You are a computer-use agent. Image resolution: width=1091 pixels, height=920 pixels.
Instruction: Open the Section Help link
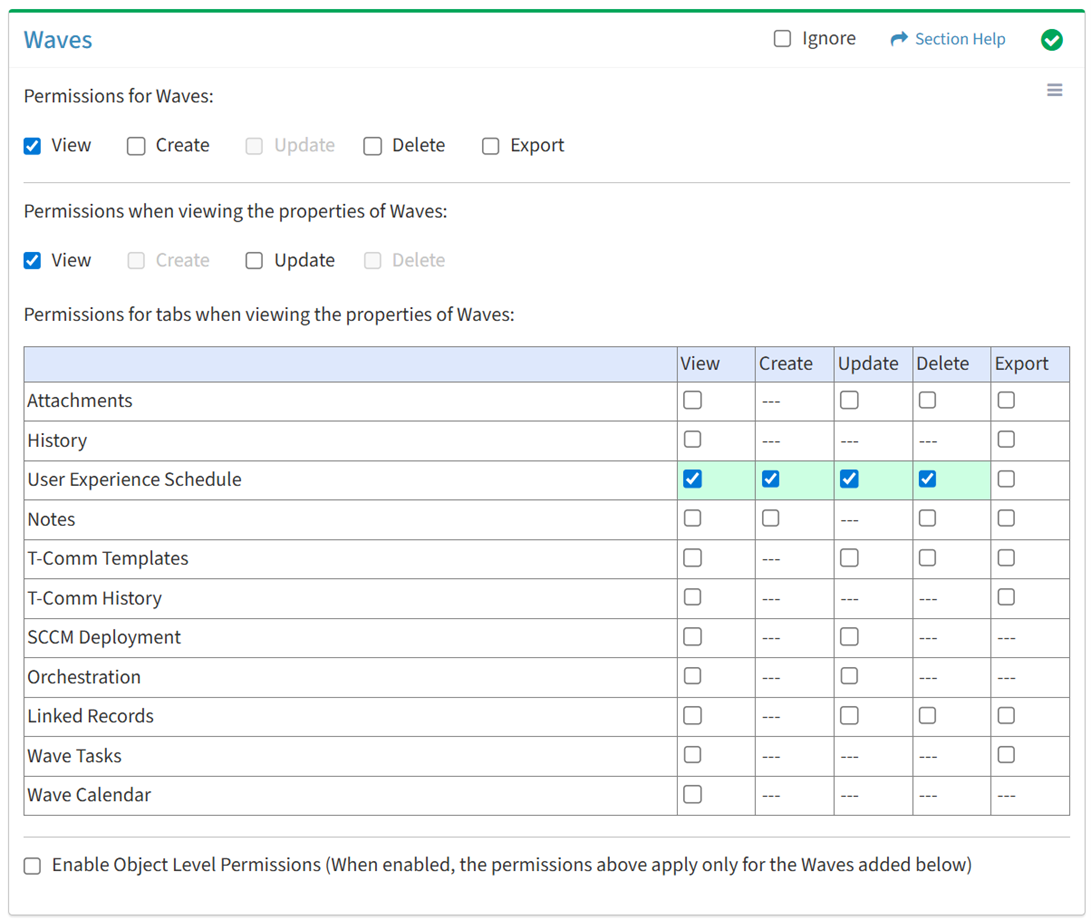pyautogui.click(x=960, y=39)
